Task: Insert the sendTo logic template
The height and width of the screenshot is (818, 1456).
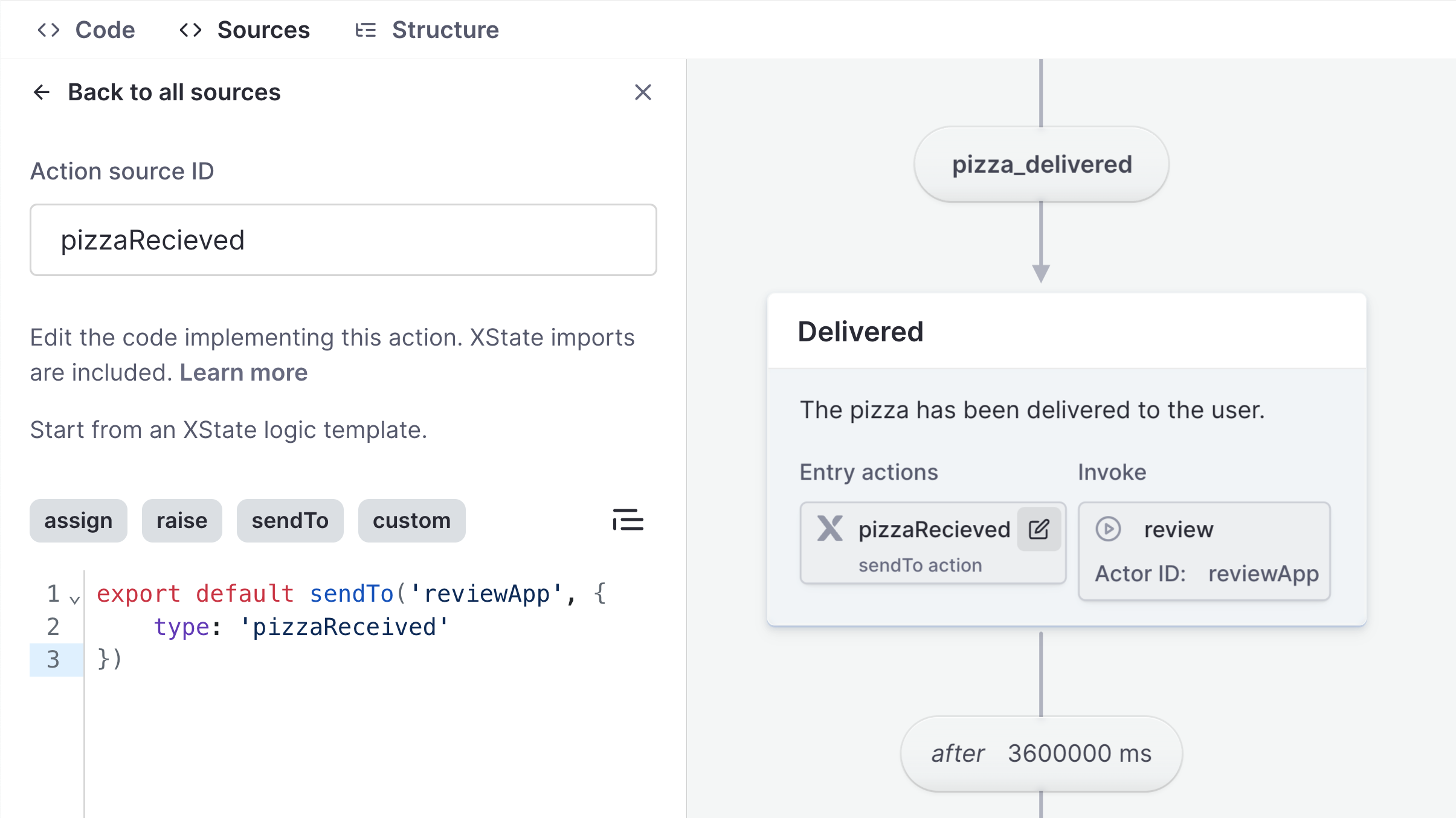Action: point(290,520)
